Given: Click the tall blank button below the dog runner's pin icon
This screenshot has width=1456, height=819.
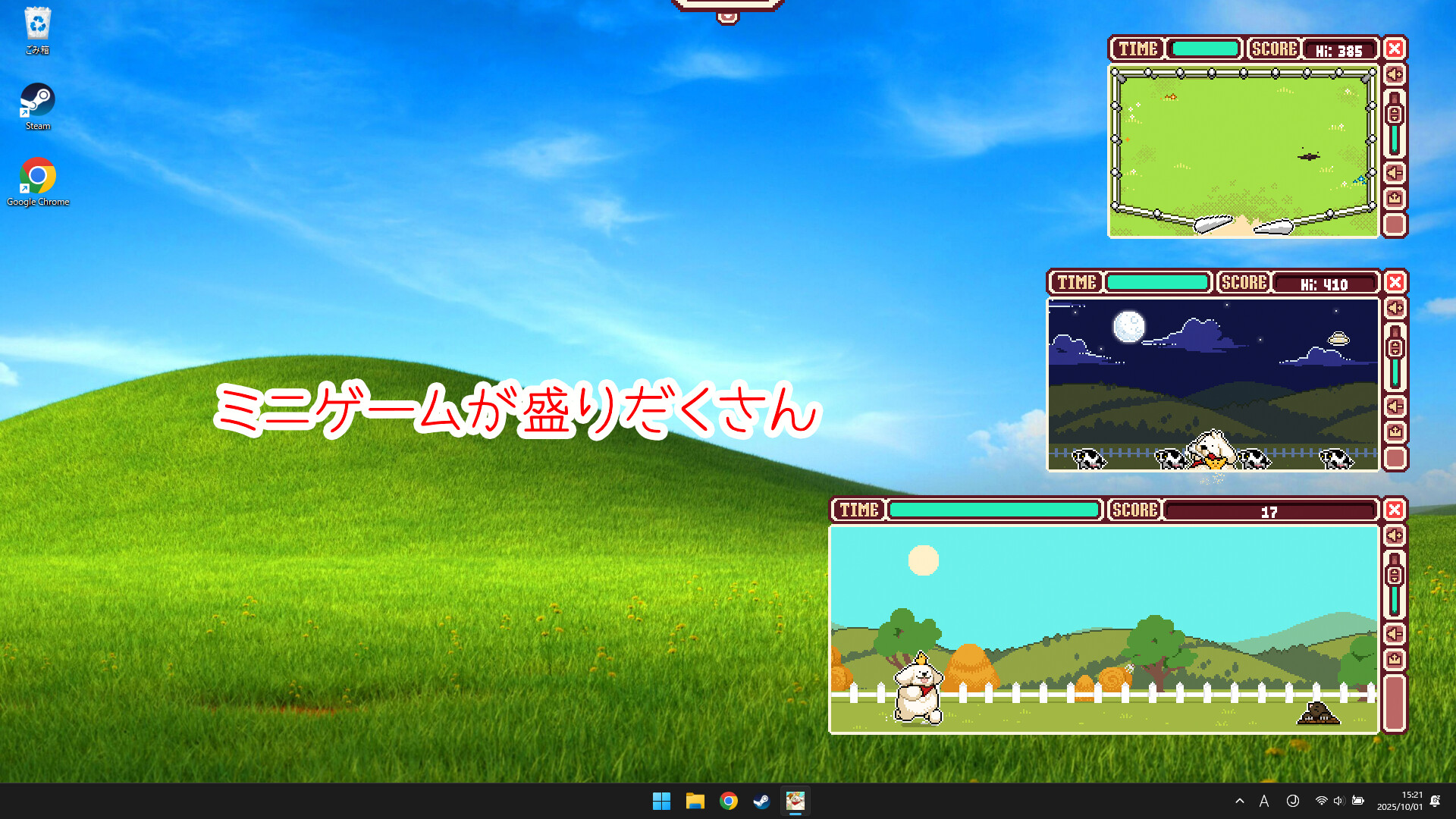Looking at the screenshot, I should 1394,702.
